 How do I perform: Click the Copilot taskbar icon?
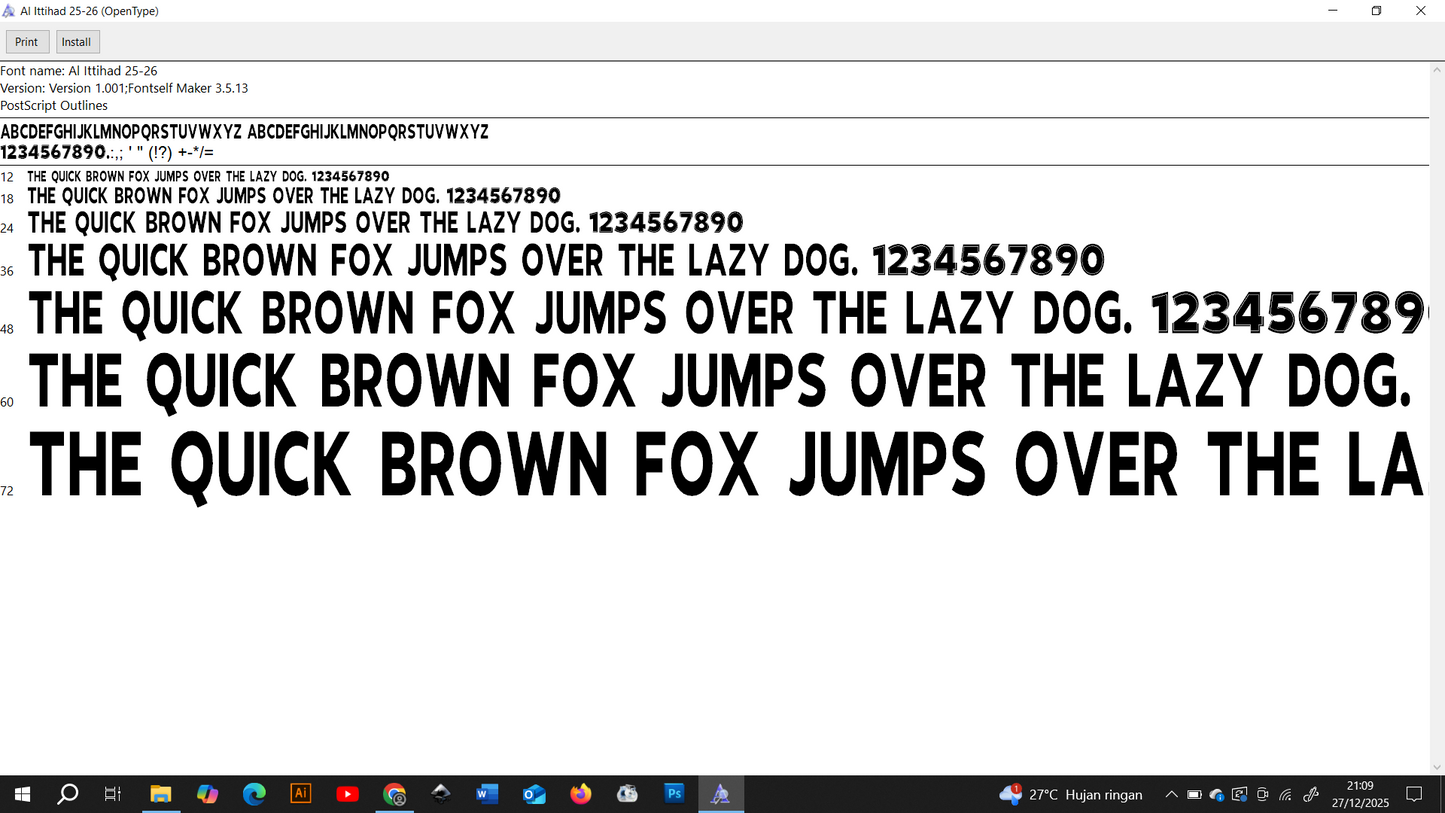(x=207, y=794)
